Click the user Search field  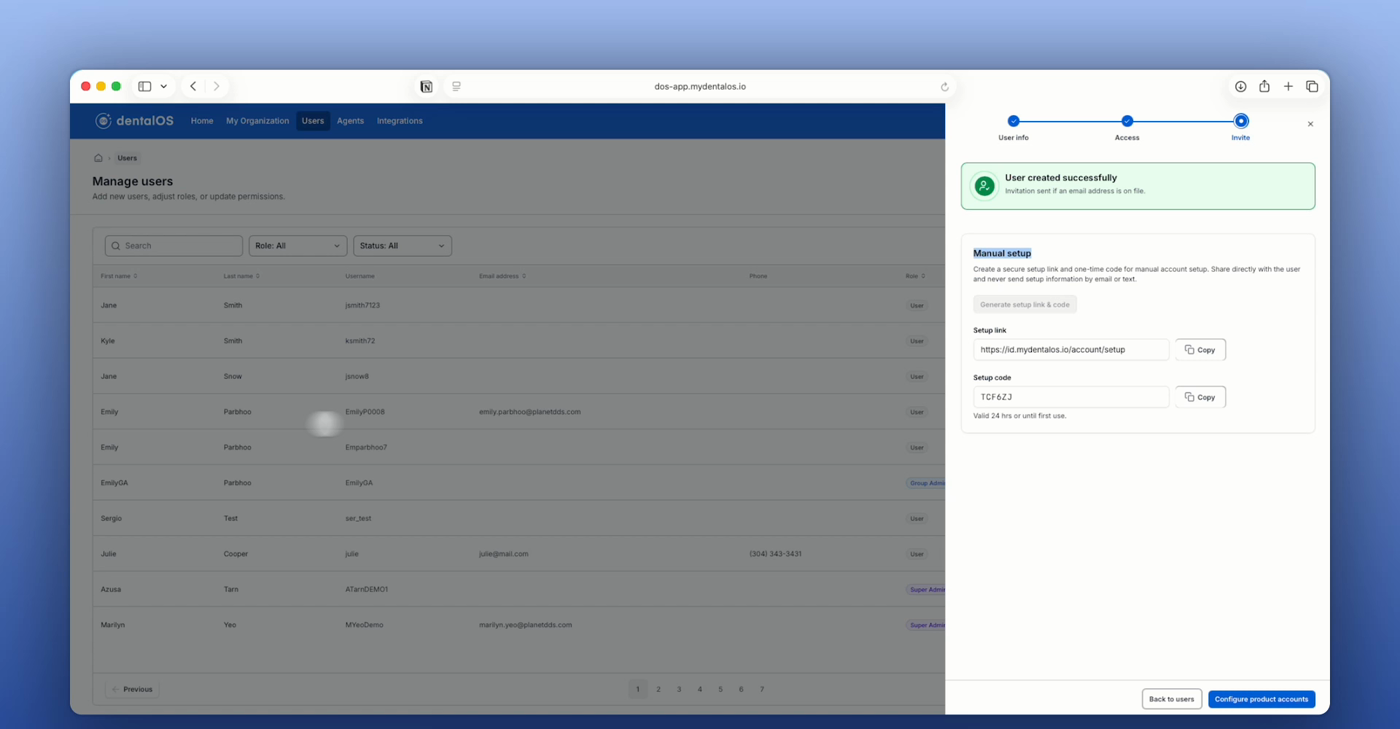[x=174, y=246]
